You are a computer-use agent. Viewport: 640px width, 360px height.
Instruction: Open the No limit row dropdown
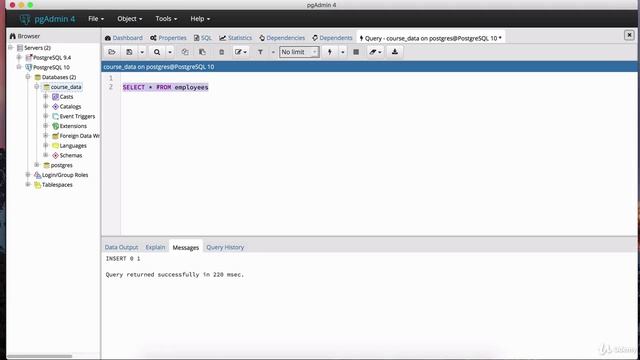pos(299,52)
